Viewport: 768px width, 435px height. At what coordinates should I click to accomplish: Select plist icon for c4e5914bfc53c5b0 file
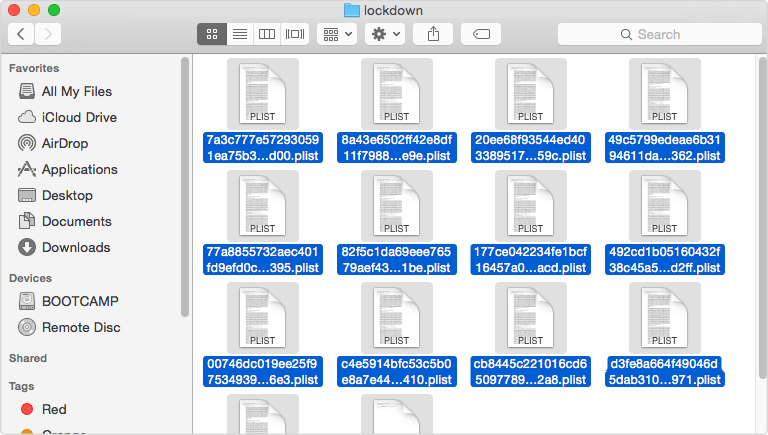(397, 318)
